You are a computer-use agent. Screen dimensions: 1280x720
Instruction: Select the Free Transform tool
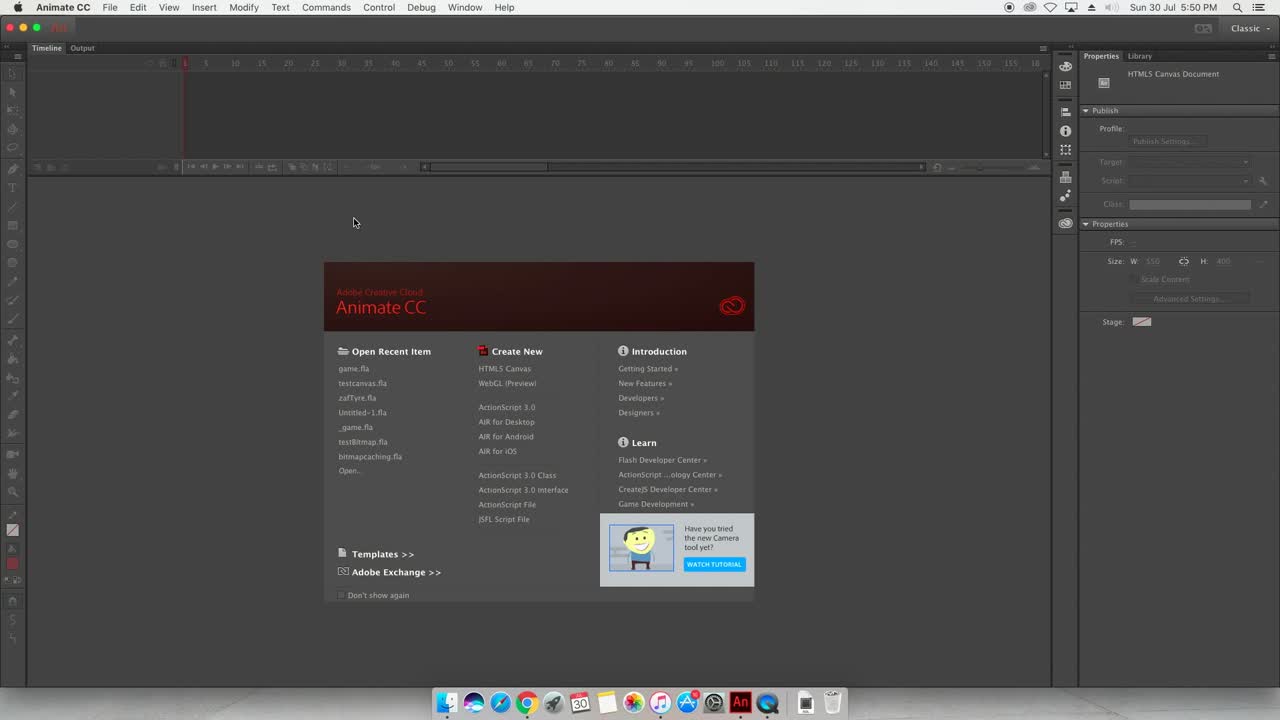click(13, 110)
